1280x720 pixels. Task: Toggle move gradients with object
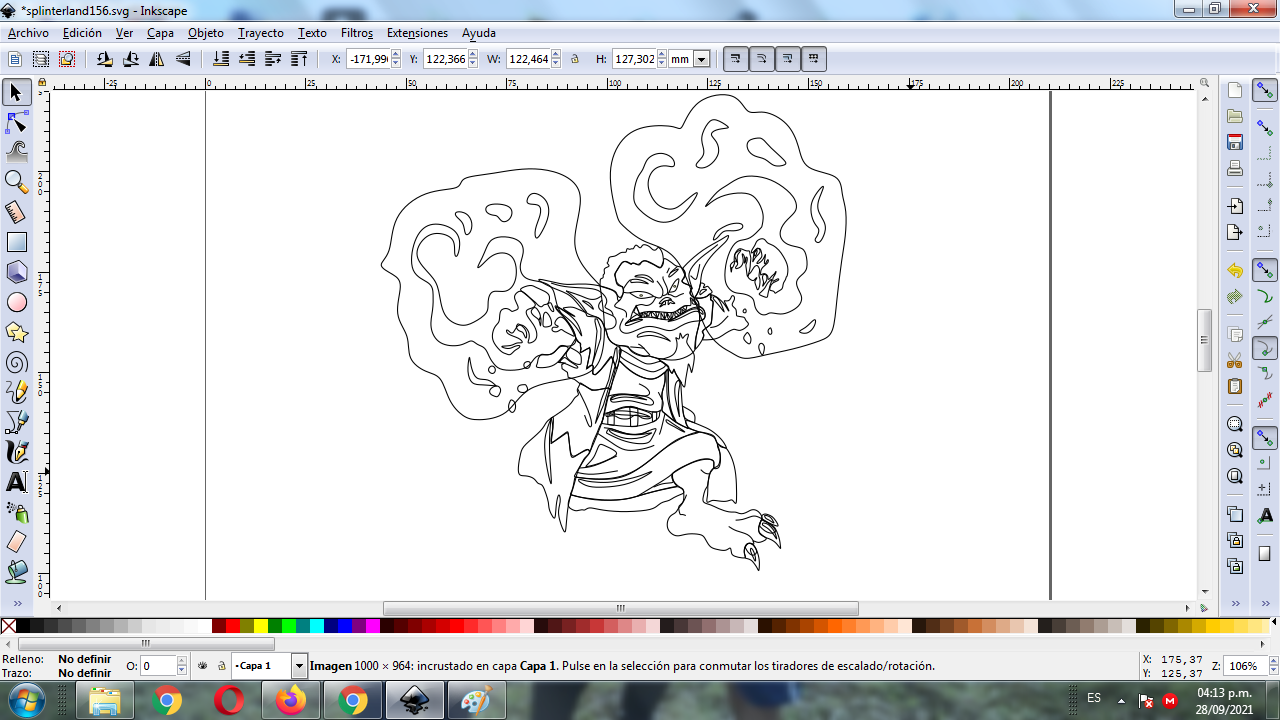(x=788, y=59)
